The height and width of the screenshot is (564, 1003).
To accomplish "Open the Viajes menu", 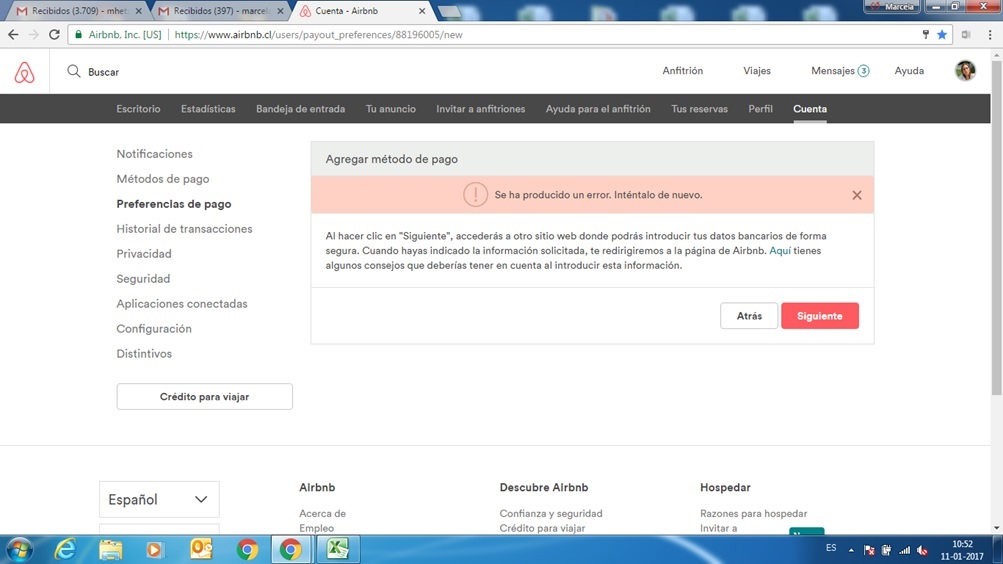I will coord(757,71).
